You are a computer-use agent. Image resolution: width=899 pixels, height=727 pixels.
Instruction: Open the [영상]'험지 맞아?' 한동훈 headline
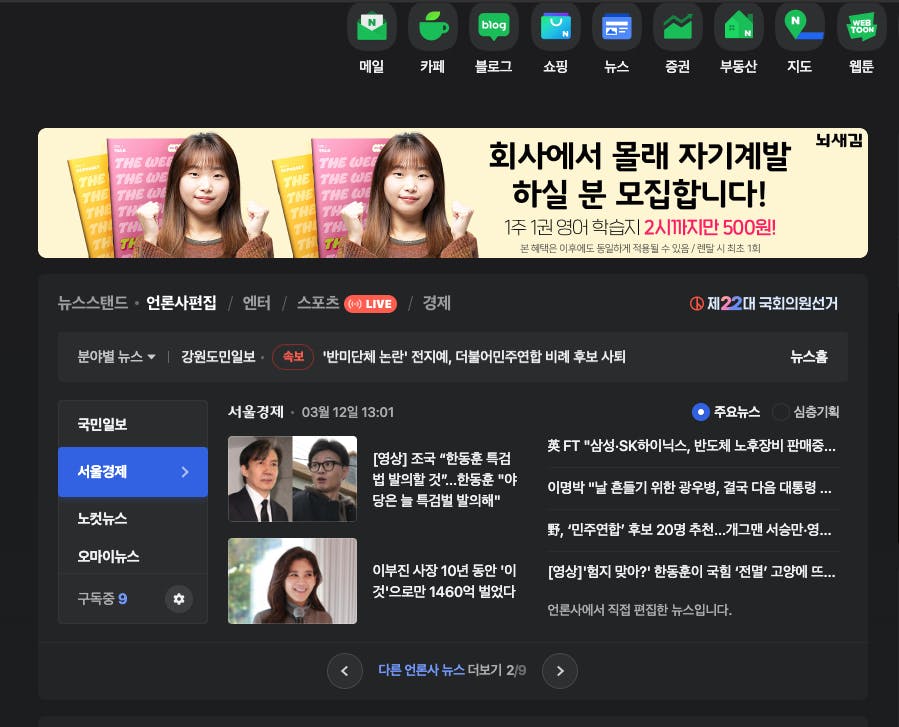[691, 572]
